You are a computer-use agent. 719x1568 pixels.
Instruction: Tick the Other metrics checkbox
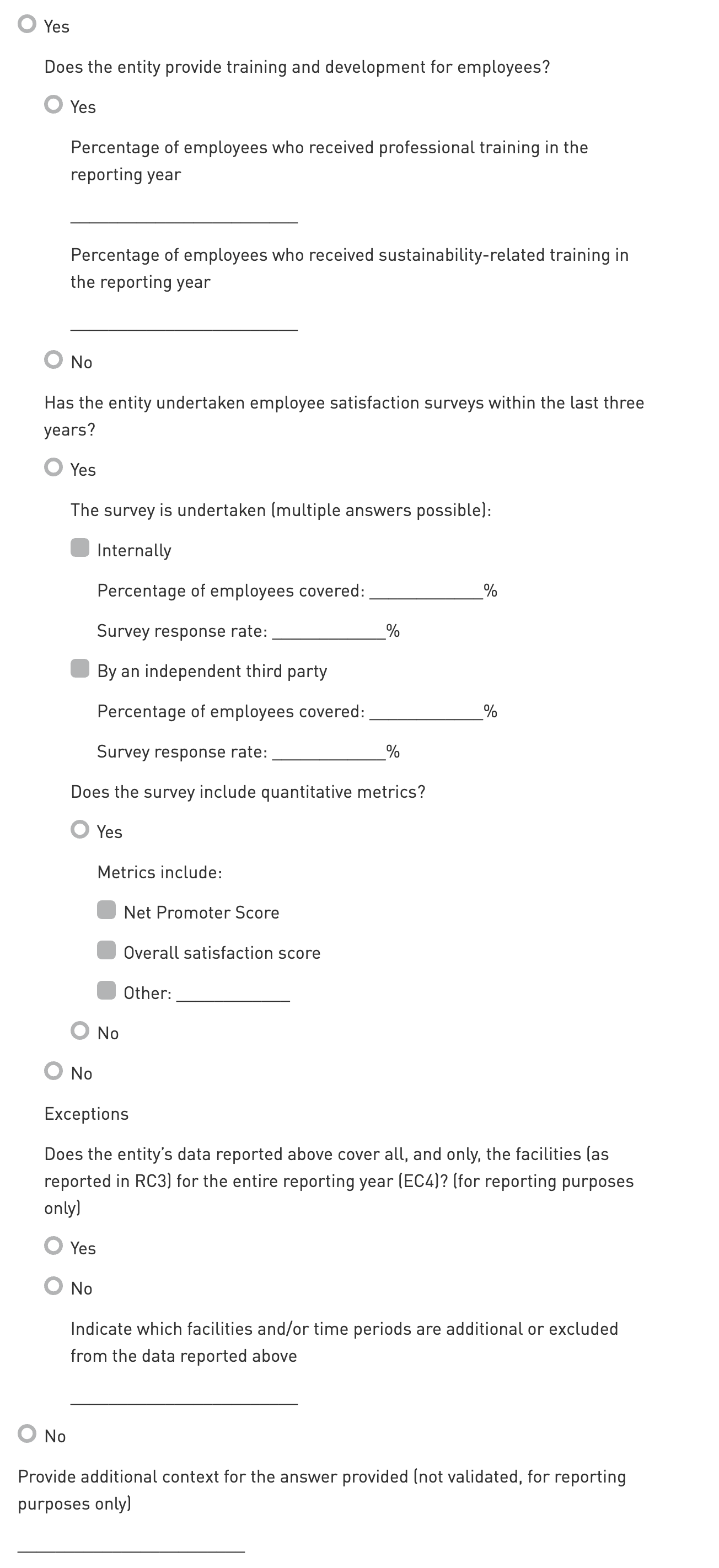(x=106, y=990)
